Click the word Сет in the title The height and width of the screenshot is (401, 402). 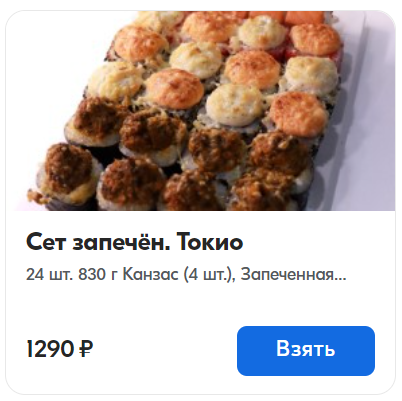45,242
